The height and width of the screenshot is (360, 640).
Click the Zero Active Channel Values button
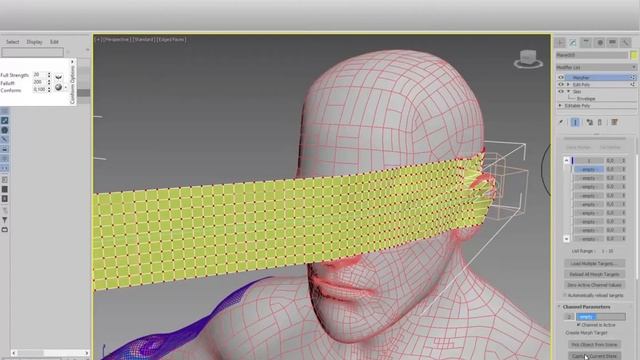tap(595, 285)
